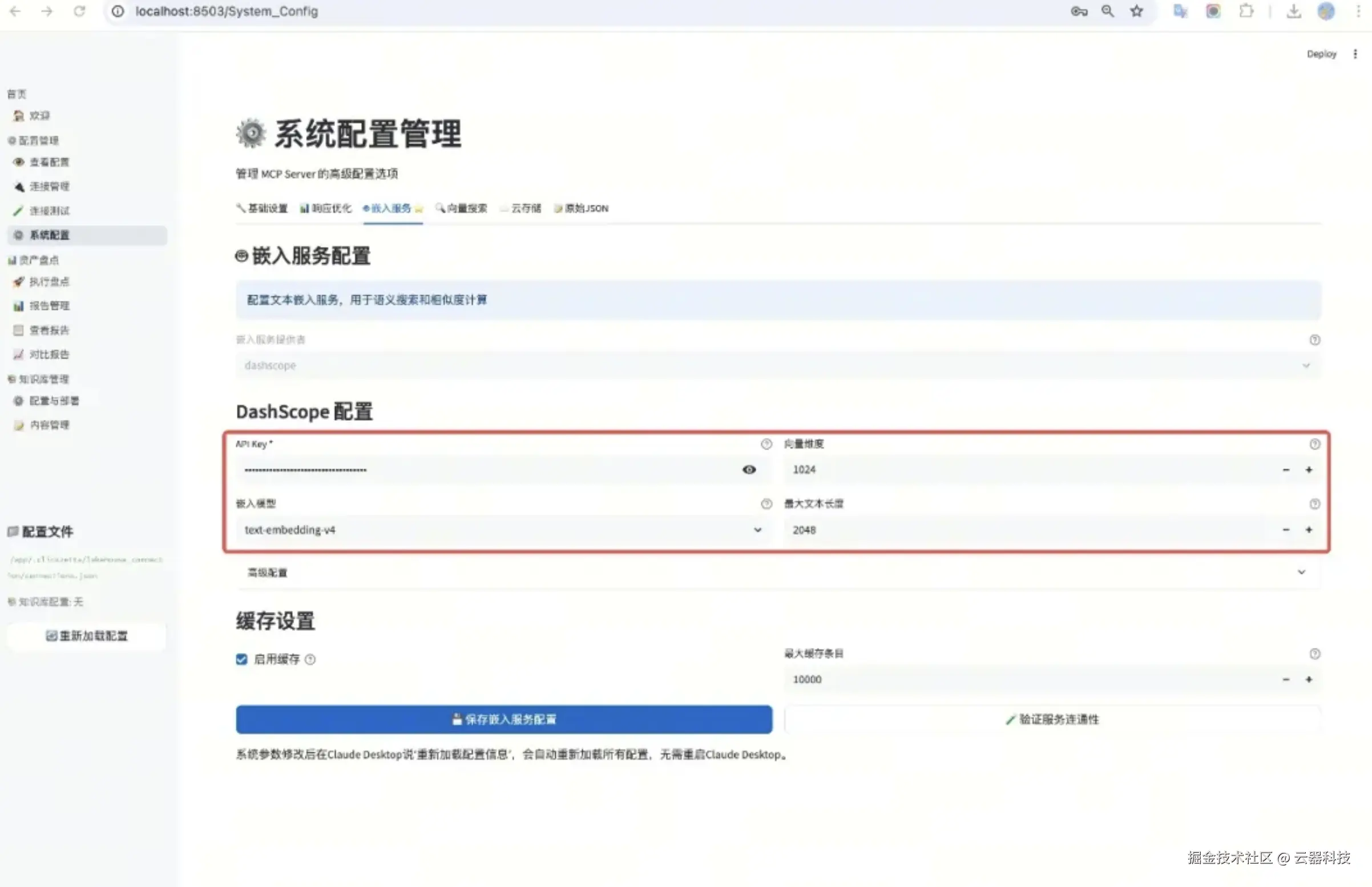Click the browser reload icon
The width and height of the screenshot is (1372, 887).
click(79, 11)
